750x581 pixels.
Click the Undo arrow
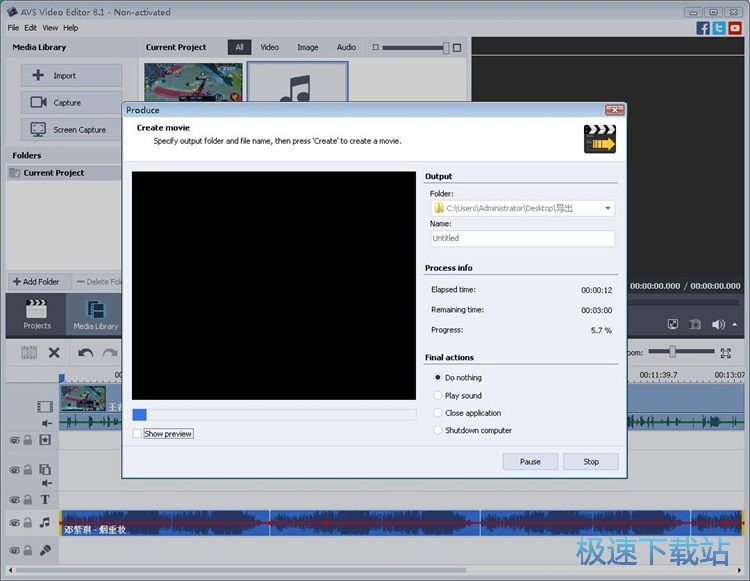[x=86, y=353]
